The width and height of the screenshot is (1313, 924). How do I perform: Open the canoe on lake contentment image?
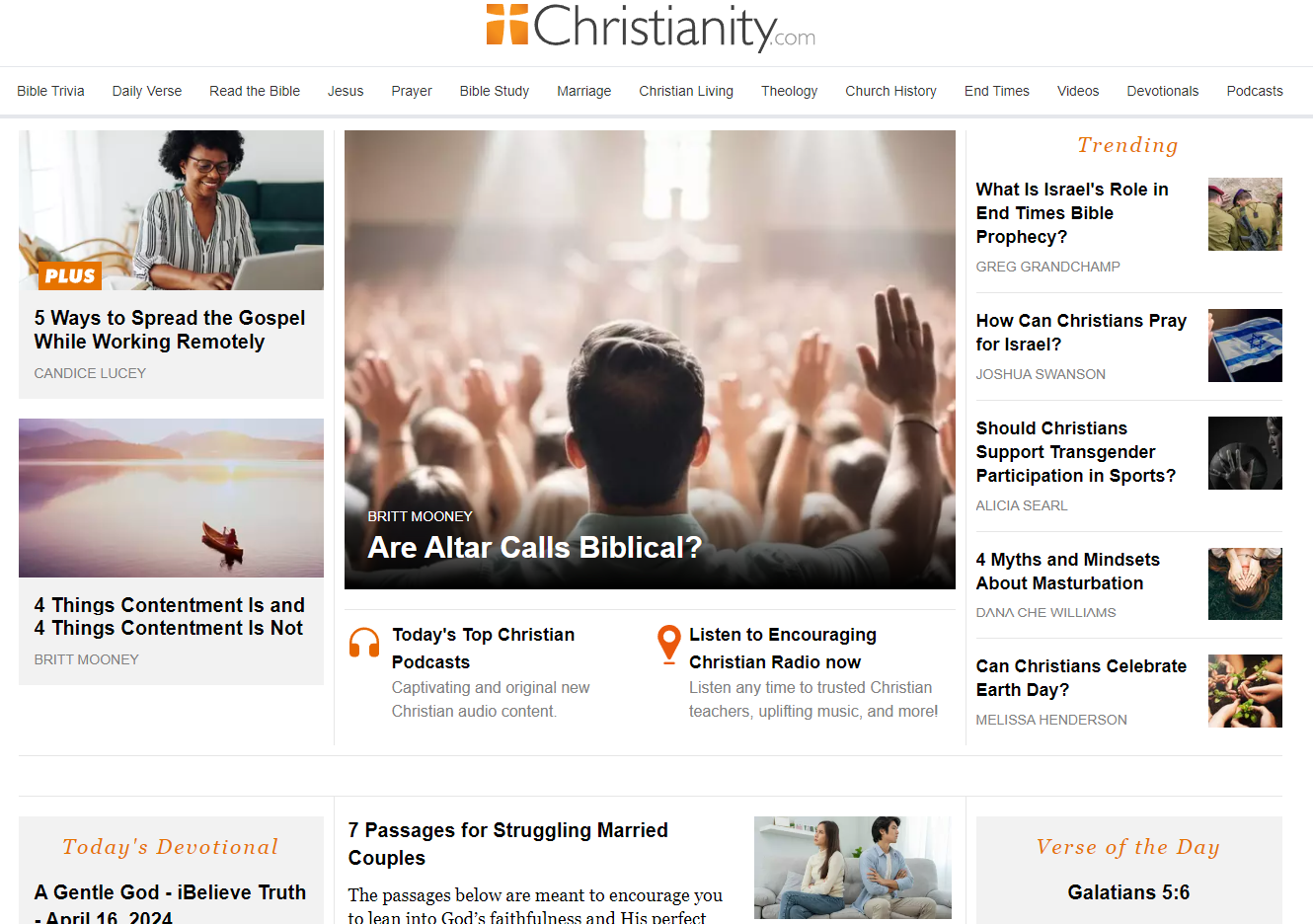[x=171, y=498]
